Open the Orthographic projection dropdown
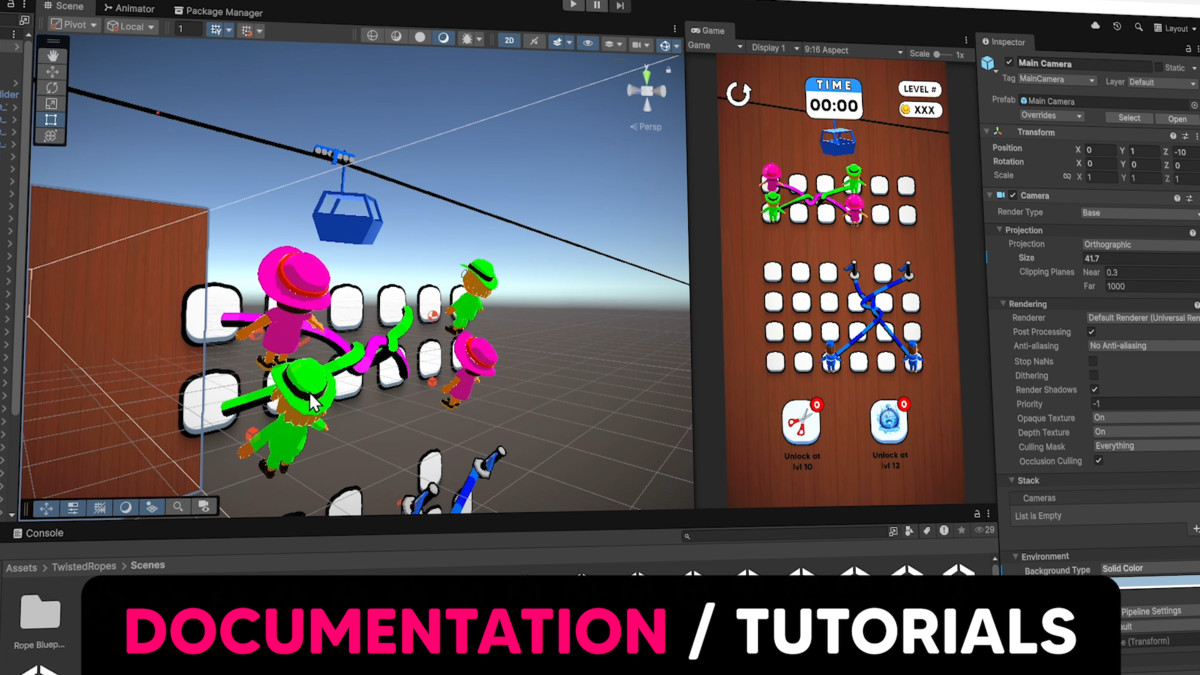This screenshot has height=675, width=1200. pos(1141,244)
